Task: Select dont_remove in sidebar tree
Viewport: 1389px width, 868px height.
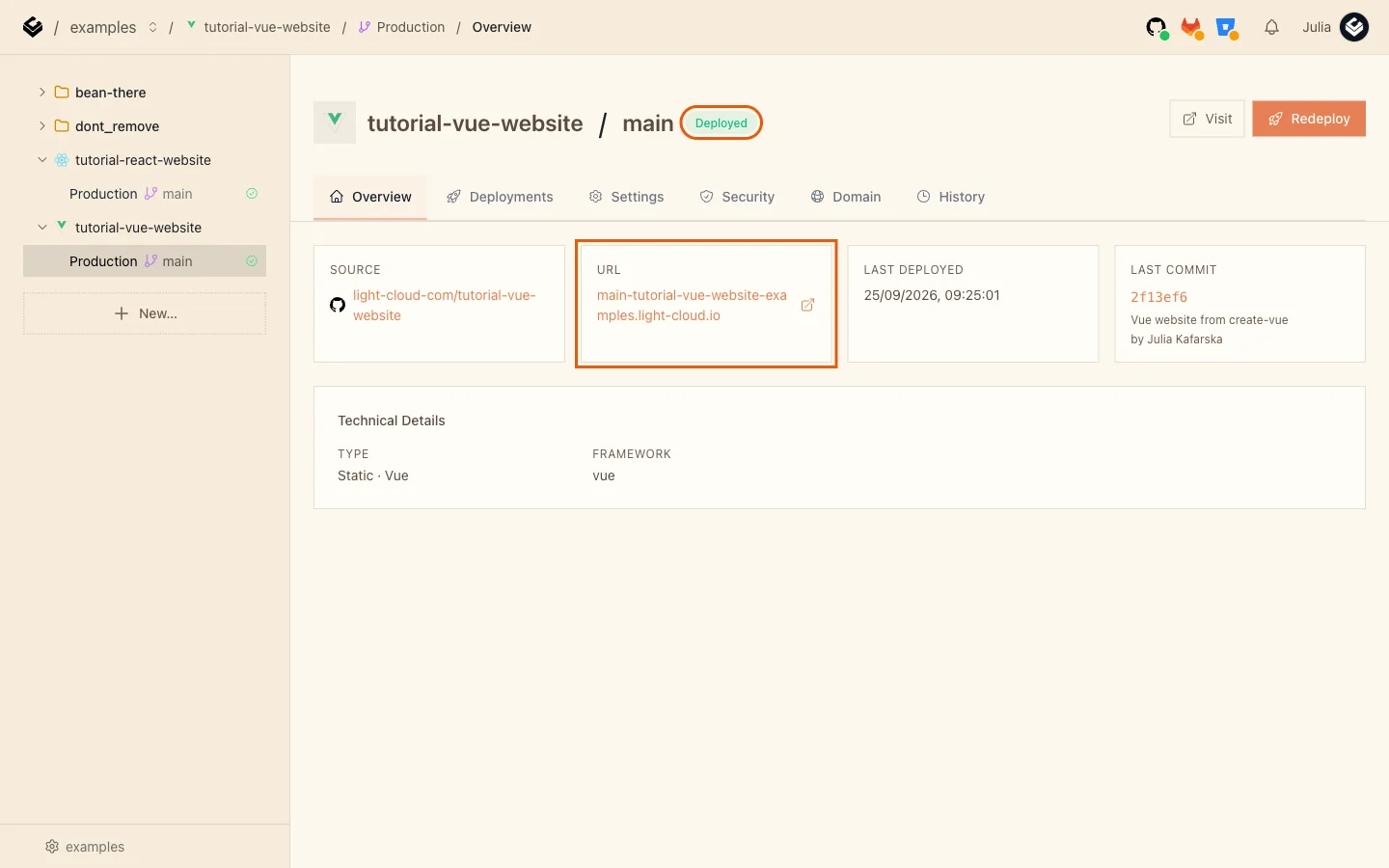Action: point(117,126)
